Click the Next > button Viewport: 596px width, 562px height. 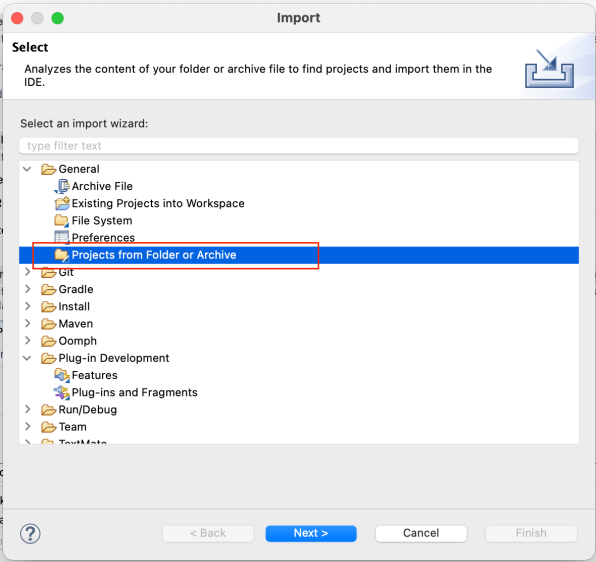pyautogui.click(x=311, y=533)
